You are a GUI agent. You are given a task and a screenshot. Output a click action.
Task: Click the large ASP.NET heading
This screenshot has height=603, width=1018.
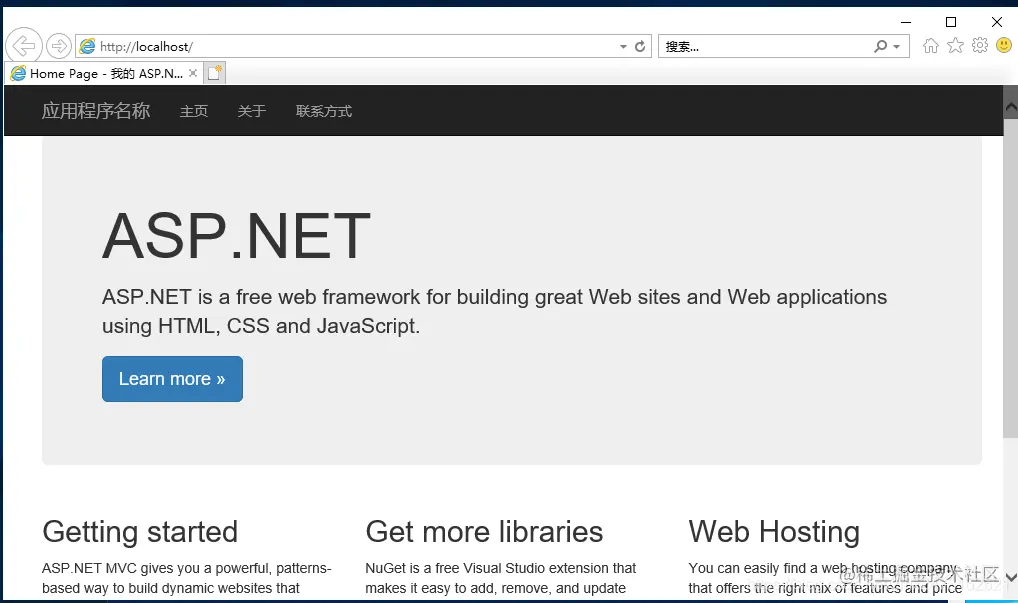point(236,236)
